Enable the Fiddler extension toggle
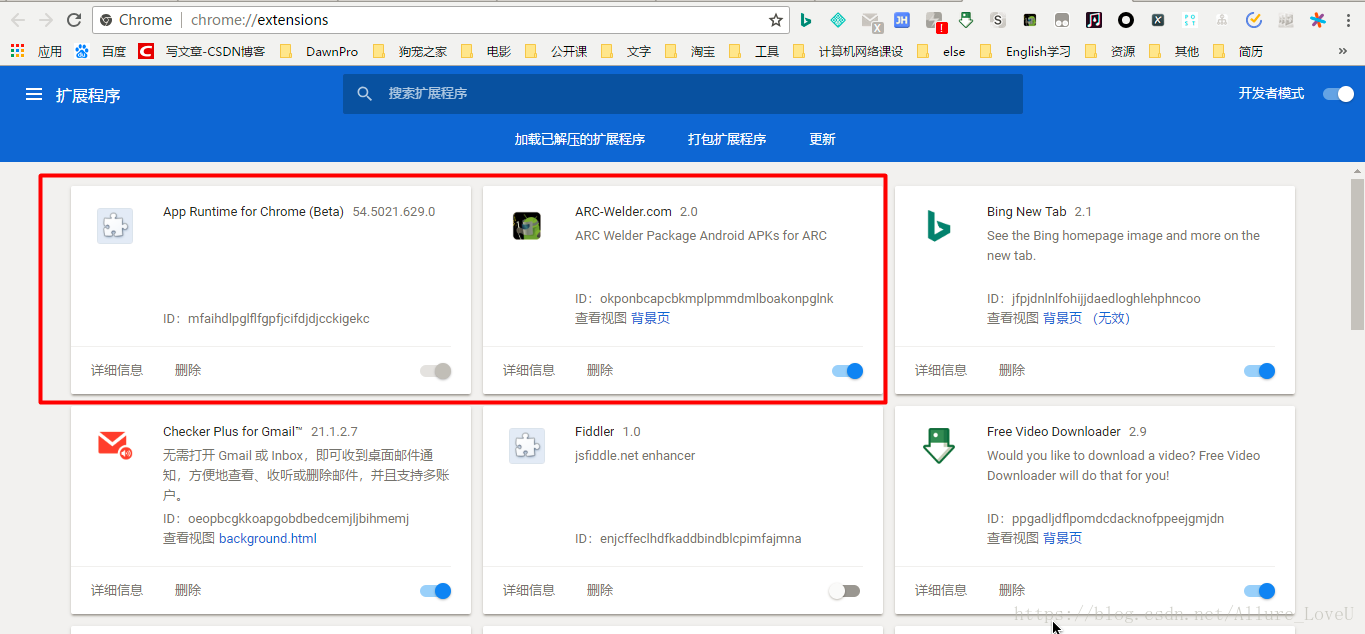The width and height of the screenshot is (1365, 634). coord(844,591)
